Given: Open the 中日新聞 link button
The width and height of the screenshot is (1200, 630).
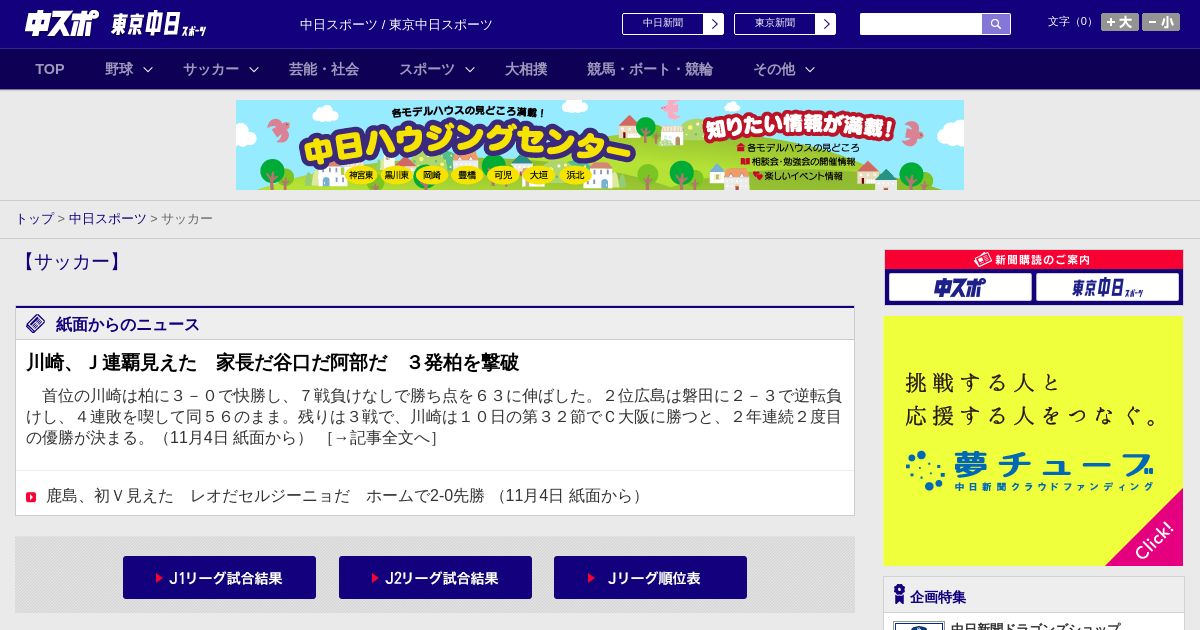Looking at the screenshot, I should coord(663,24).
